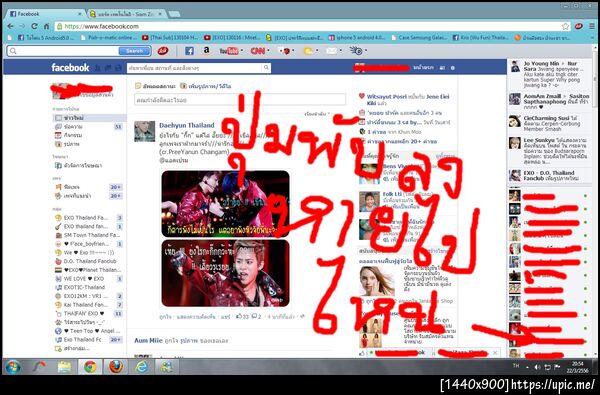Open EXO - D.O. Thailand Fanclub ticker story
The width and height of the screenshot is (600, 395).
[x=549, y=176]
